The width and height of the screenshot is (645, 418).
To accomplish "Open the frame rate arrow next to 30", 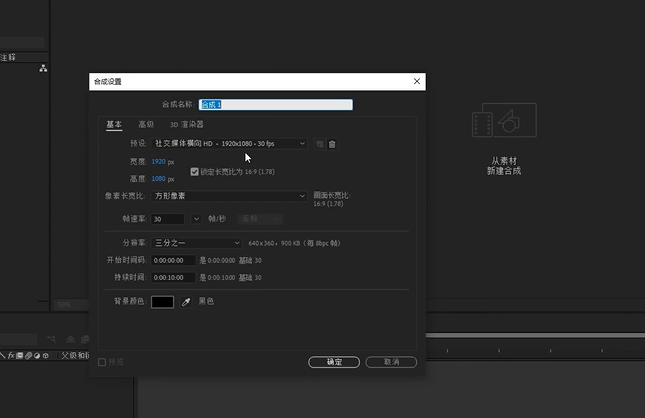I will (196, 218).
